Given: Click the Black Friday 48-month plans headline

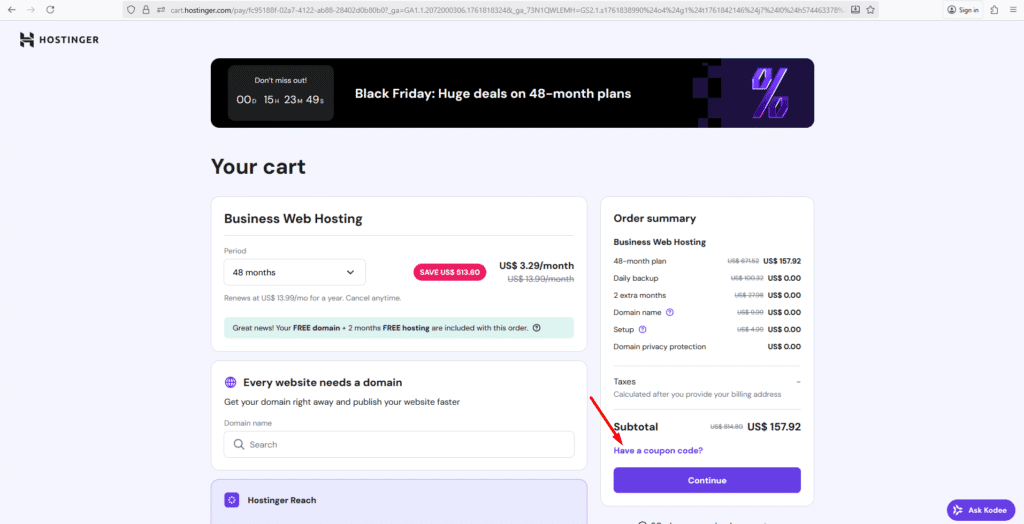Looking at the screenshot, I should (493, 93).
